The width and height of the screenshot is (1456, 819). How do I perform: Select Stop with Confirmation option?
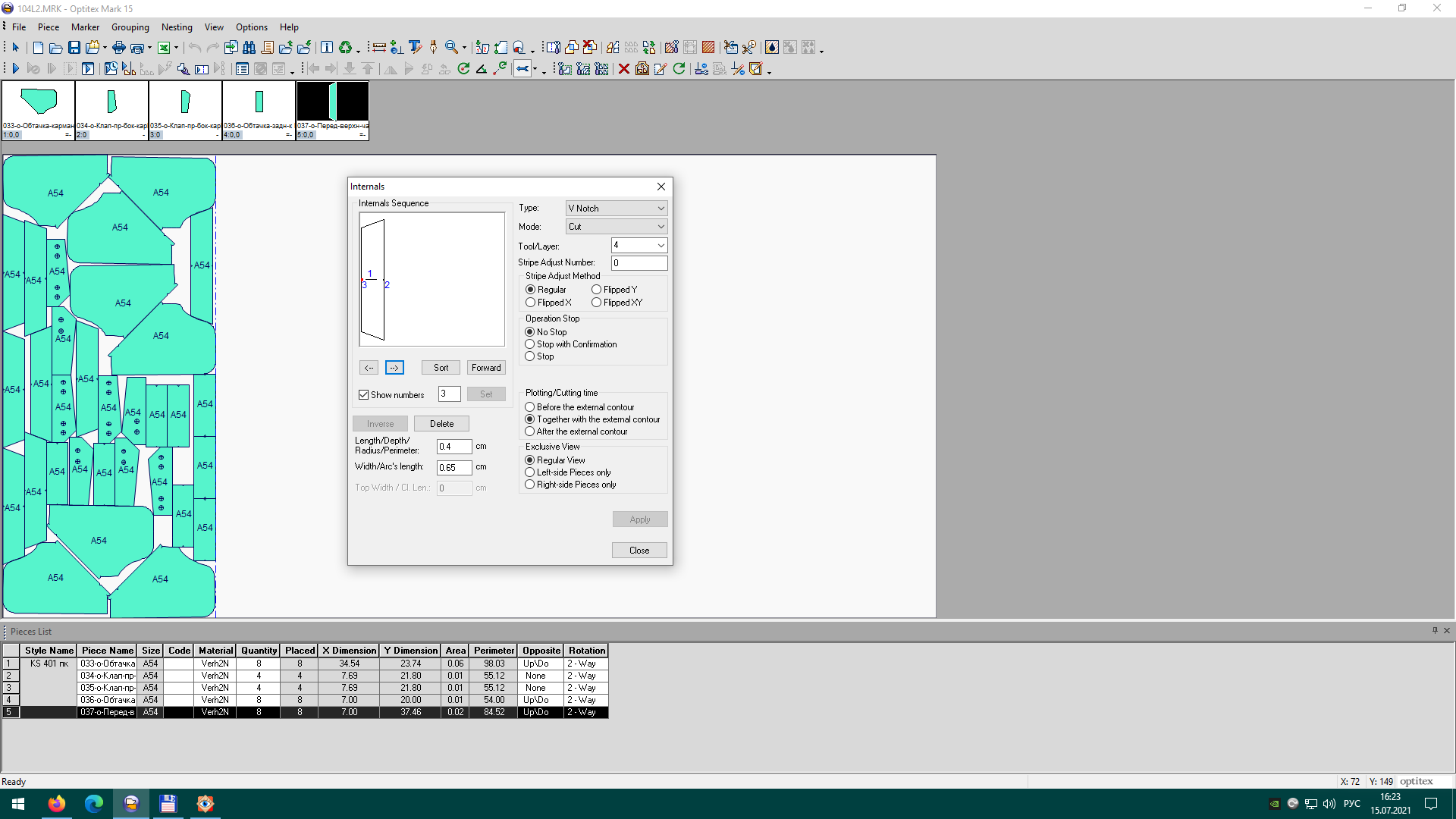(530, 344)
